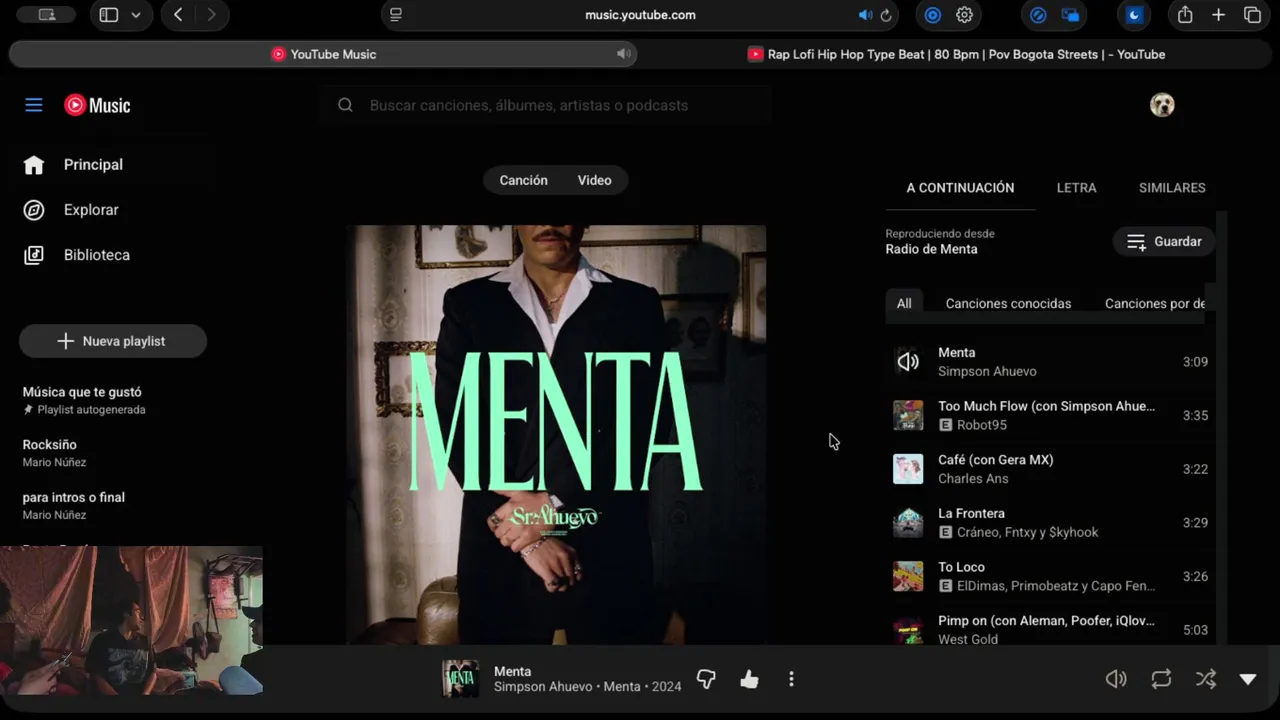The height and width of the screenshot is (720, 1280).
Task: Click the player bar volume icon
Action: (x=1116, y=679)
